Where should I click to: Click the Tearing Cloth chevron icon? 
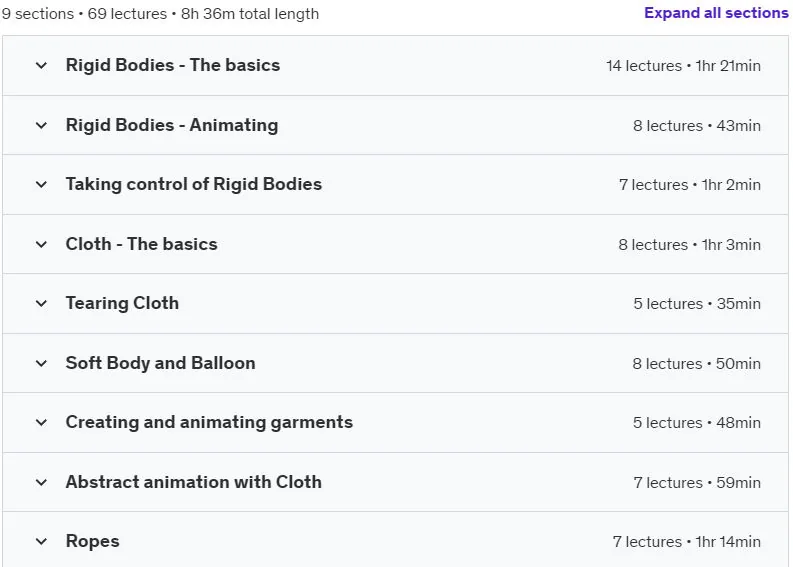tap(41, 303)
